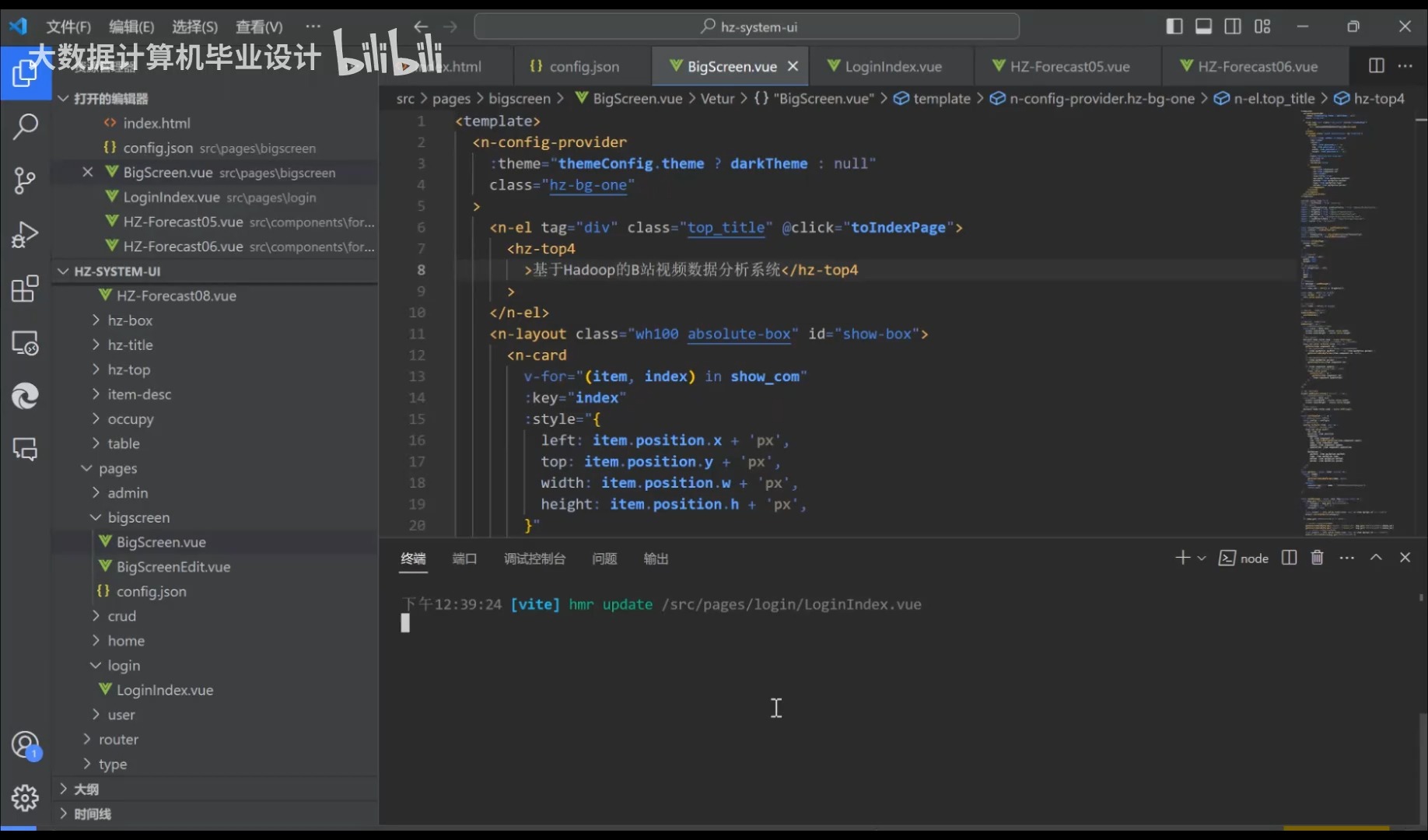
Task: Click the bigscreen breadcrumb segment
Action: pos(520,99)
